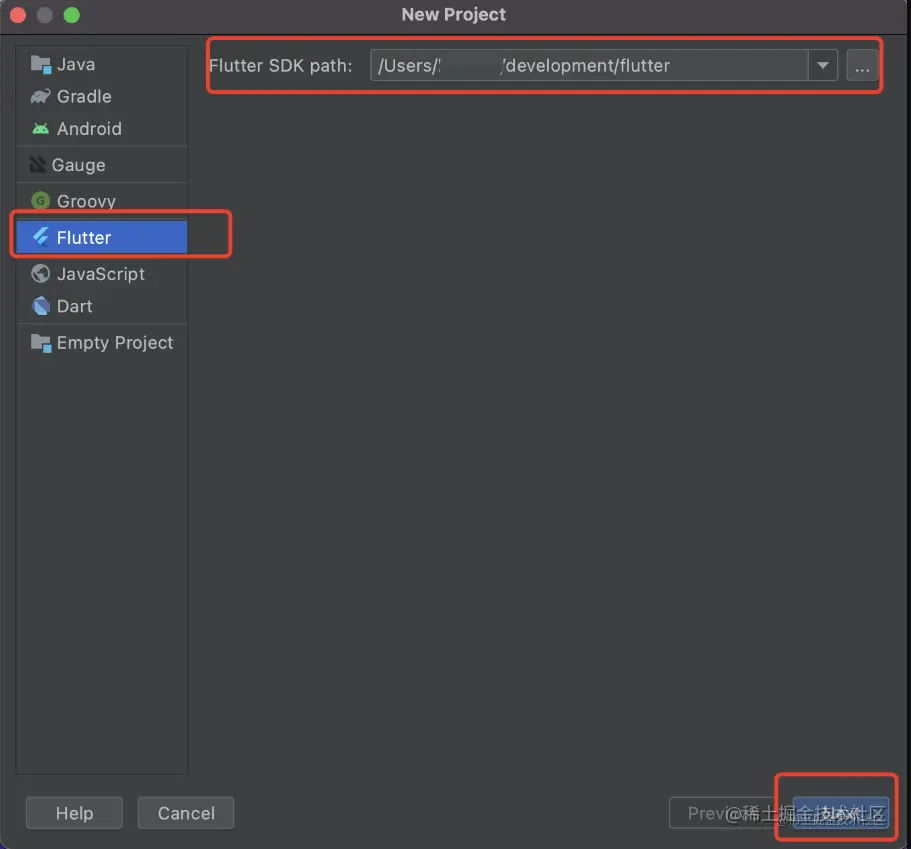Click inside the Flutter SDK path field
Screen dimensions: 911x849
tap(589, 66)
